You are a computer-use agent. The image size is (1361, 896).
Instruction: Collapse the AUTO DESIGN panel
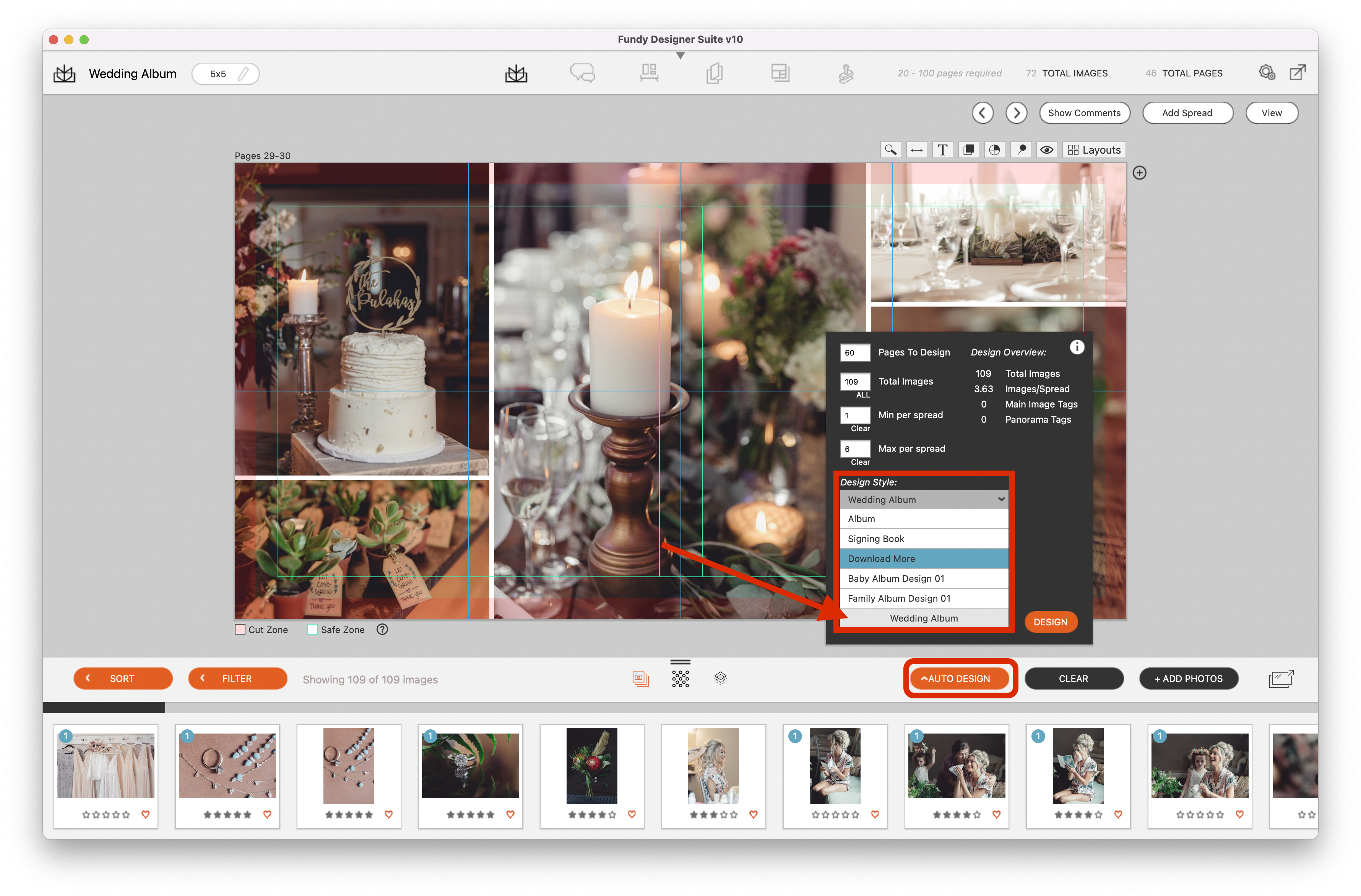(959, 678)
